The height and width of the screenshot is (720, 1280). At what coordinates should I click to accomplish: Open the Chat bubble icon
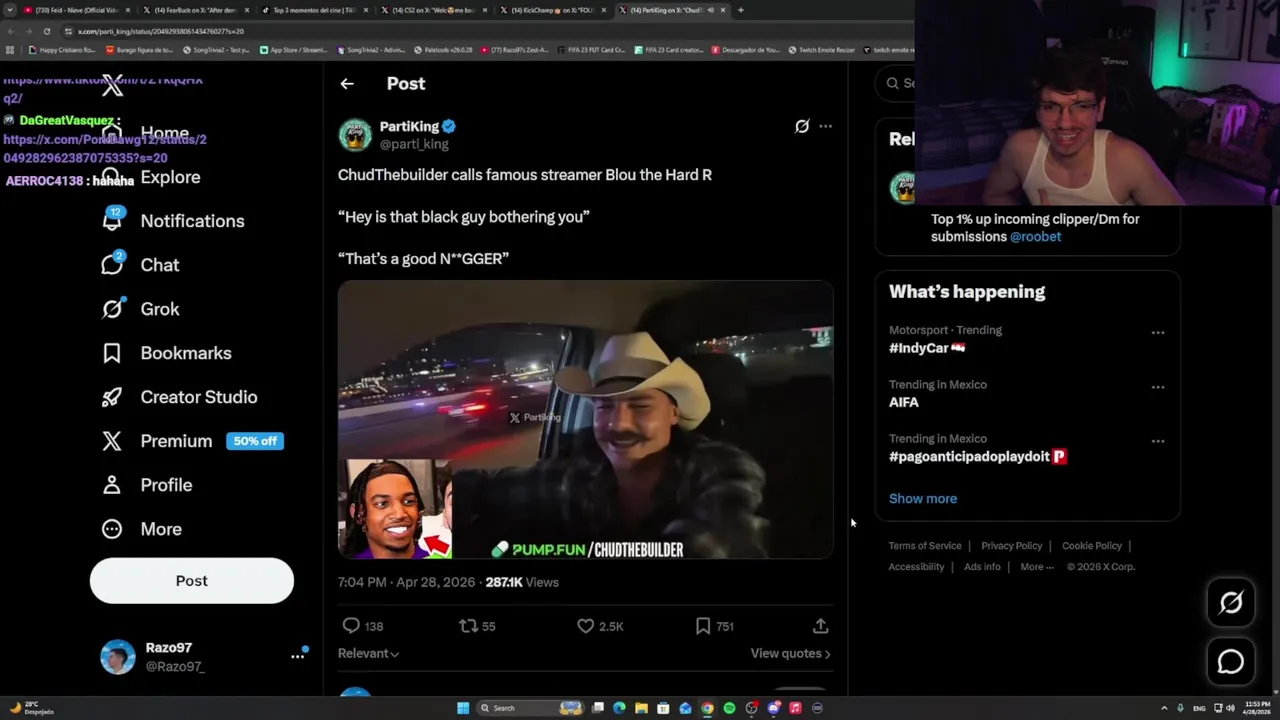coord(112,264)
